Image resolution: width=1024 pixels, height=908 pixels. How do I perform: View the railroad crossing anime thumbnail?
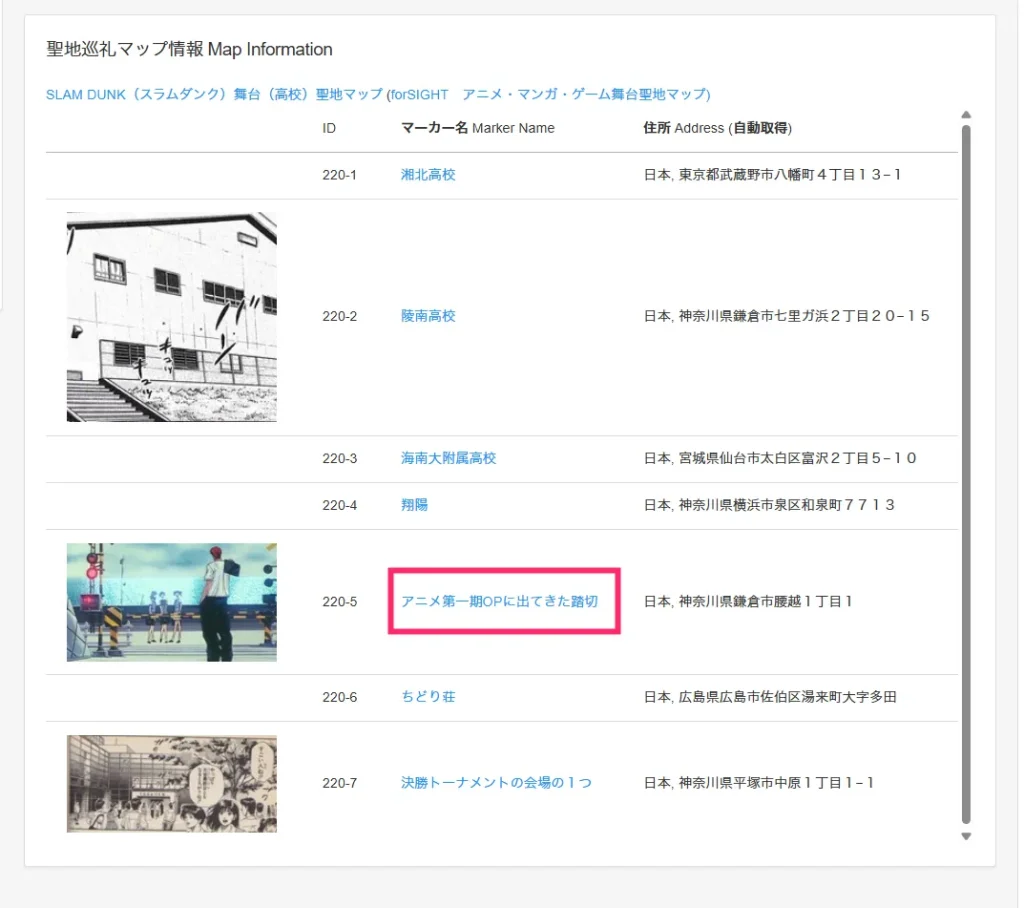(x=172, y=602)
